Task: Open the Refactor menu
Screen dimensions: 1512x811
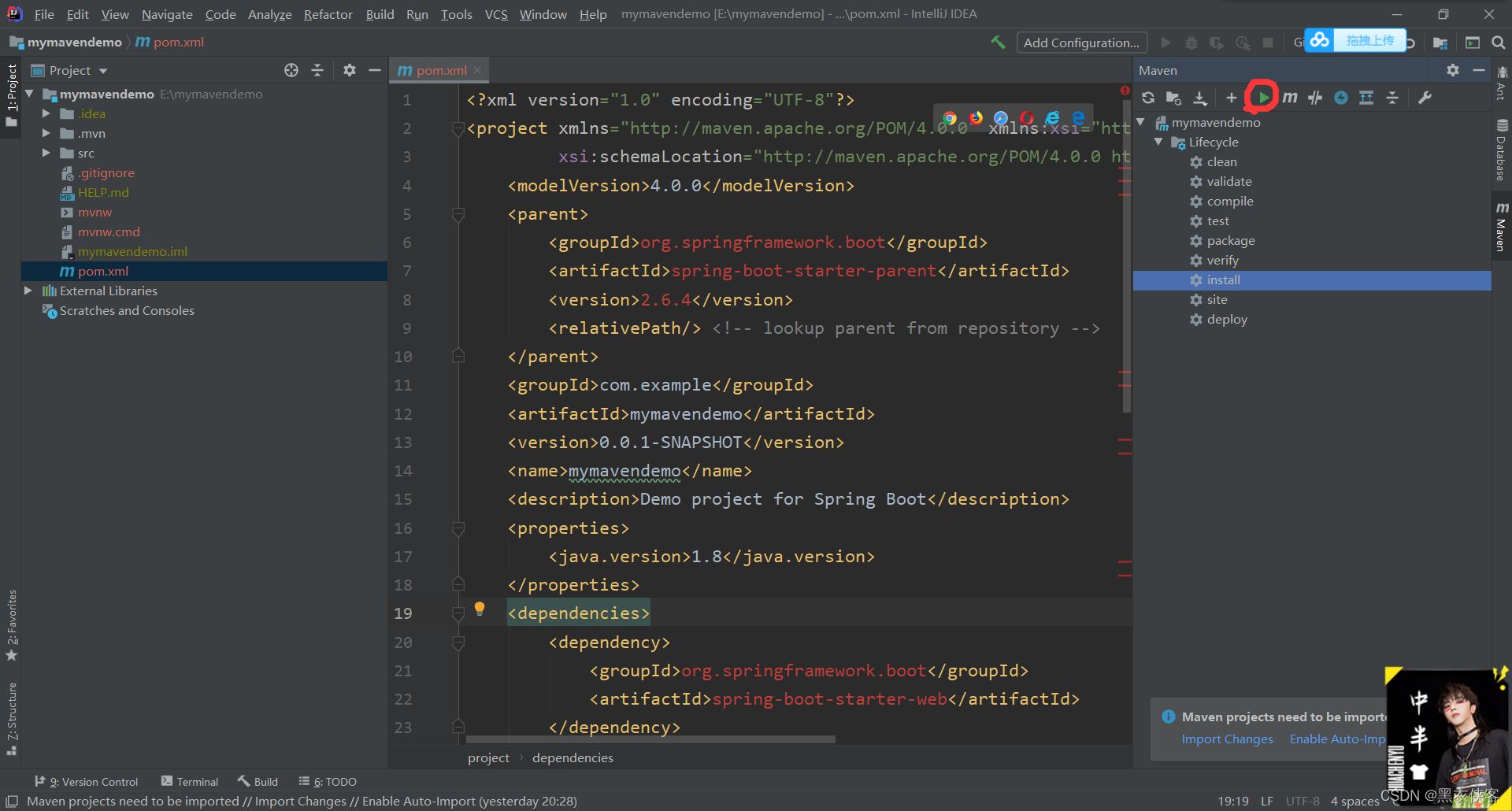Action: (328, 14)
